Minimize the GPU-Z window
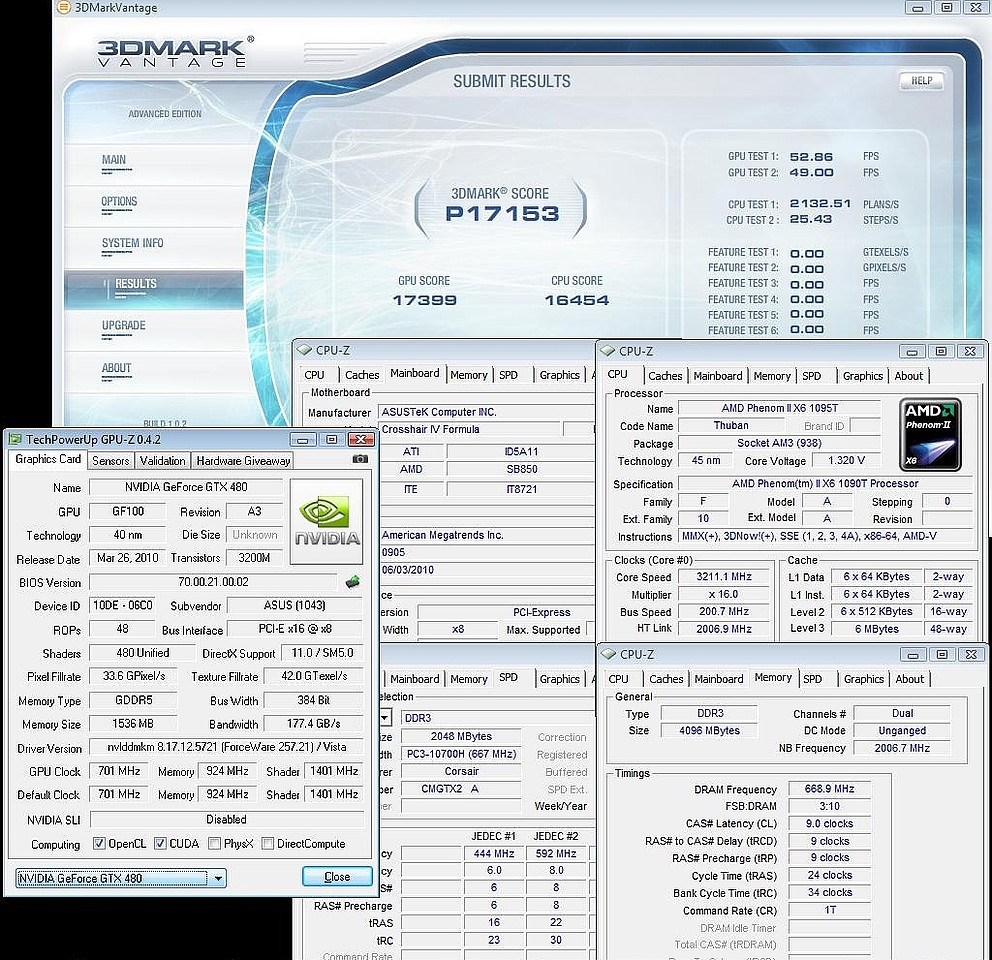The image size is (992, 960). pos(303,439)
